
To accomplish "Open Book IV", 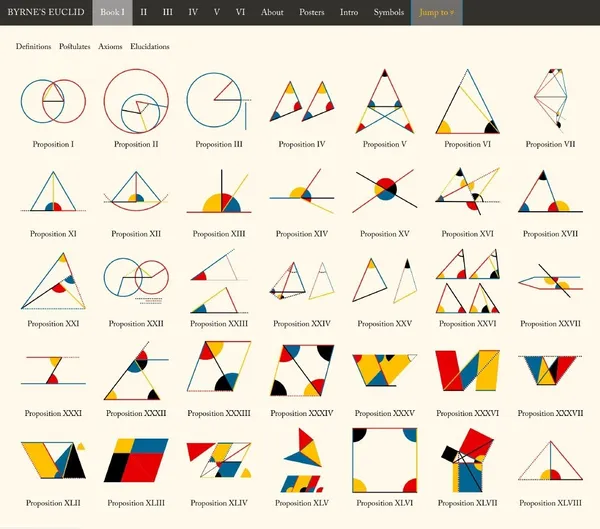I will [x=193, y=12].
